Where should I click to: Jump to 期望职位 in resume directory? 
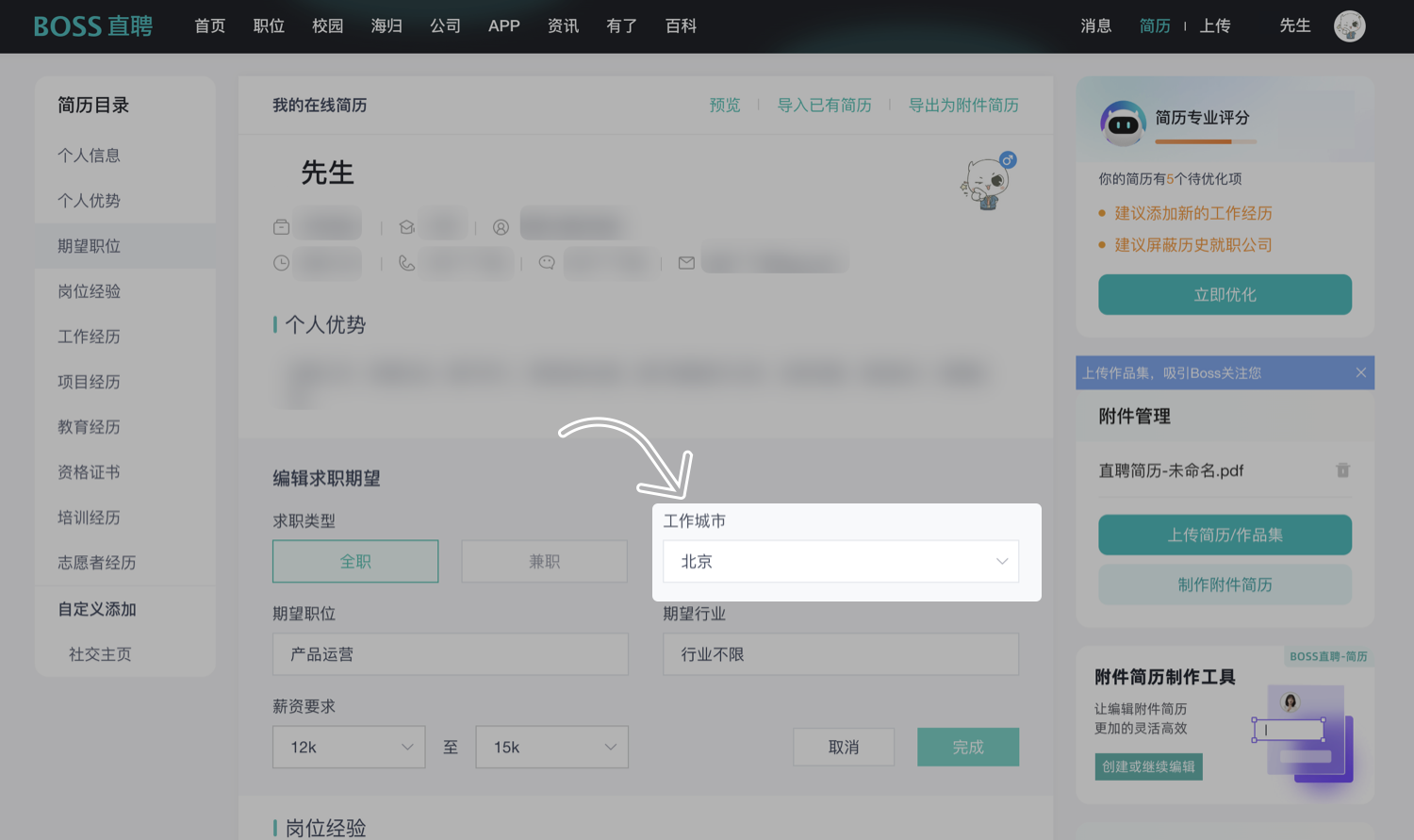(89, 246)
